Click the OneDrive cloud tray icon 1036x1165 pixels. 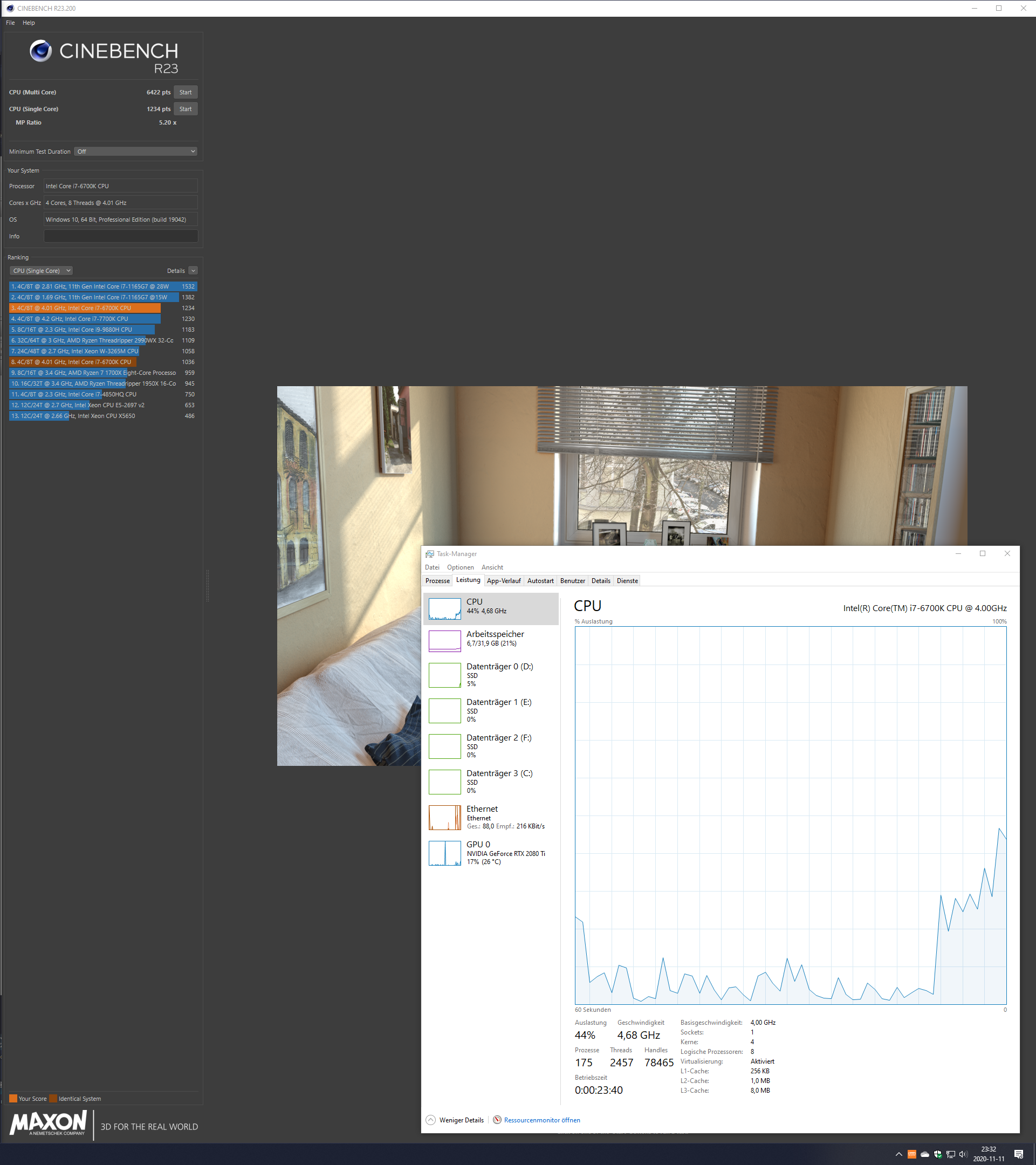point(925,1154)
